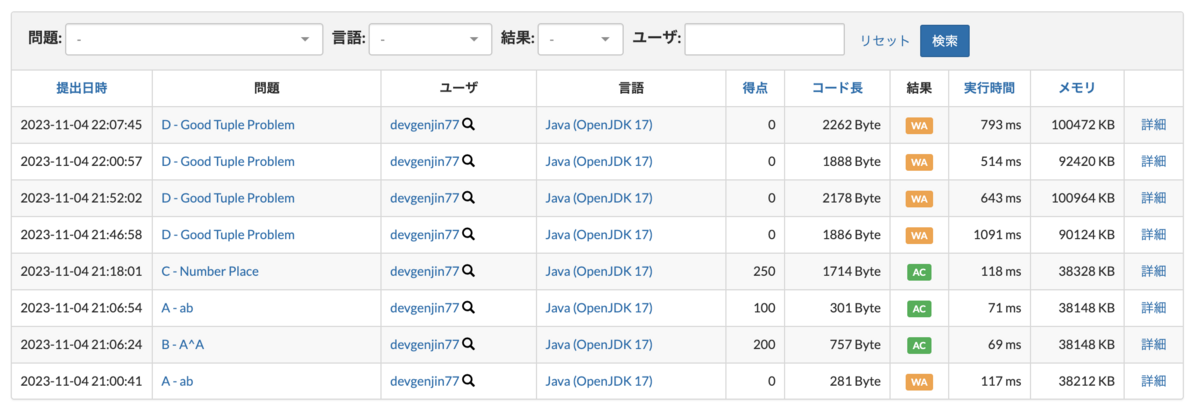The width and height of the screenshot is (1200, 418).
Task: Open devgenjin77 profile in C - Number Place row
Action: (x=424, y=271)
